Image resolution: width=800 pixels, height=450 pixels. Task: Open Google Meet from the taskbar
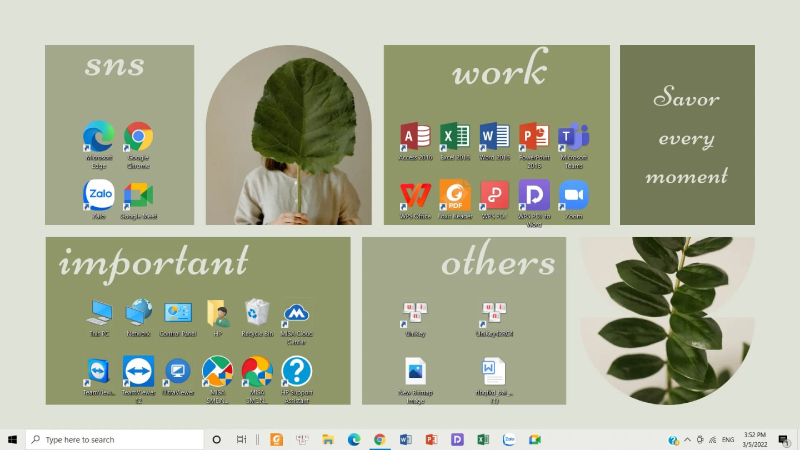coord(535,439)
